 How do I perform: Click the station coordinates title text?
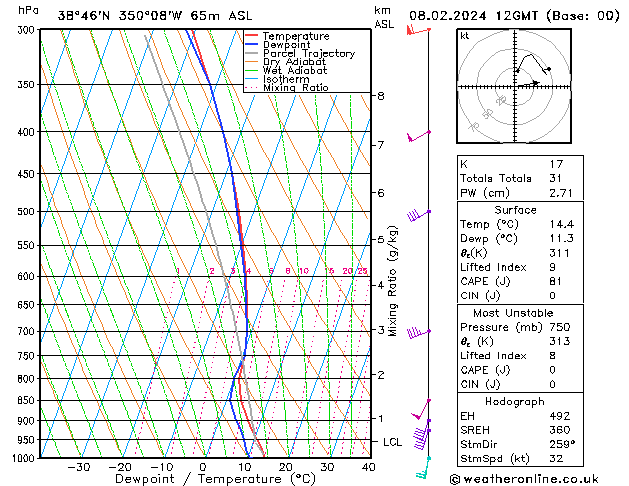[x=155, y=16]
